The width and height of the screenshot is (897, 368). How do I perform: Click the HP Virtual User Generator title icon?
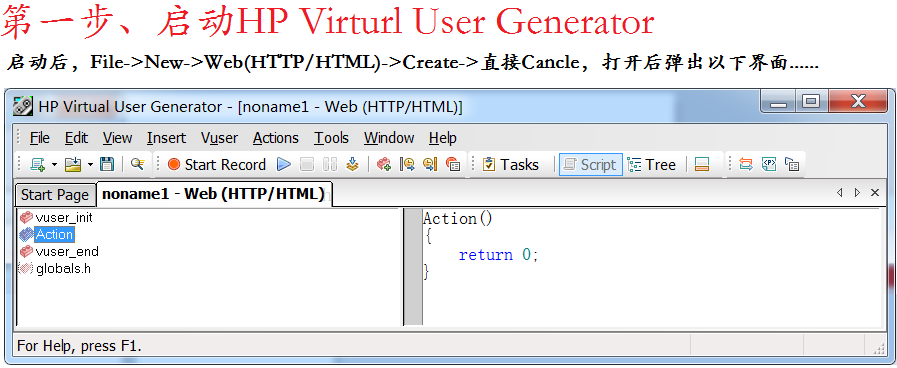tap(23, 106)
